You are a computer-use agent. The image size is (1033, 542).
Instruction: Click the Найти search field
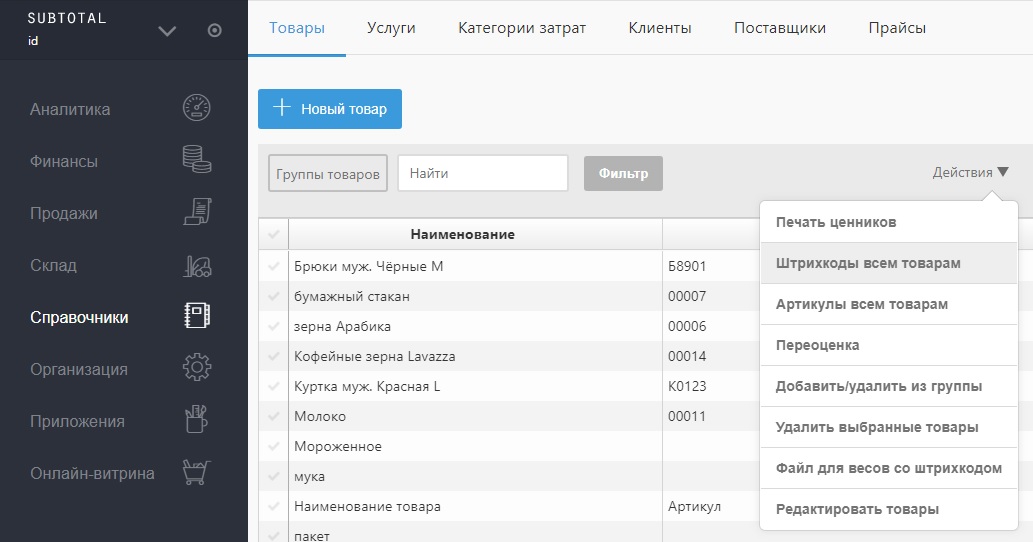483,173
